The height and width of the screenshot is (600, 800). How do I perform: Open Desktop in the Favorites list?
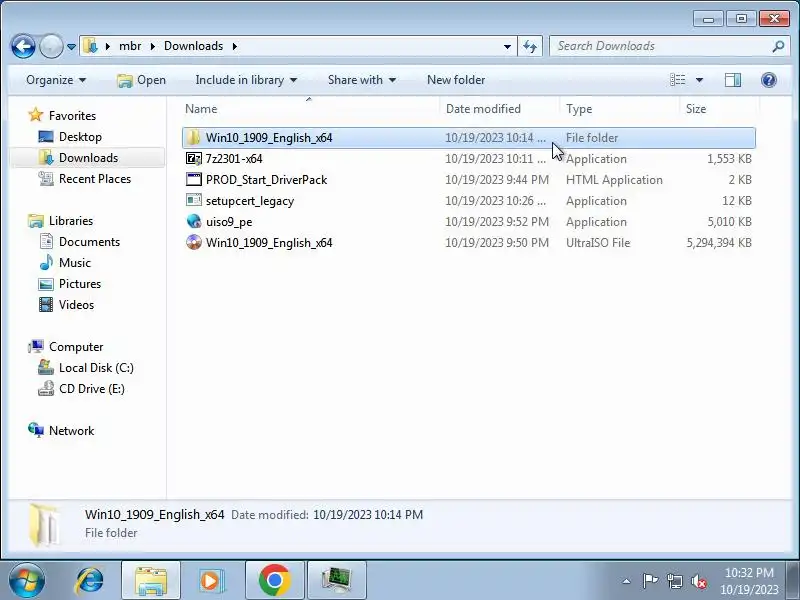pyautogui.click(x=80, y=137)
